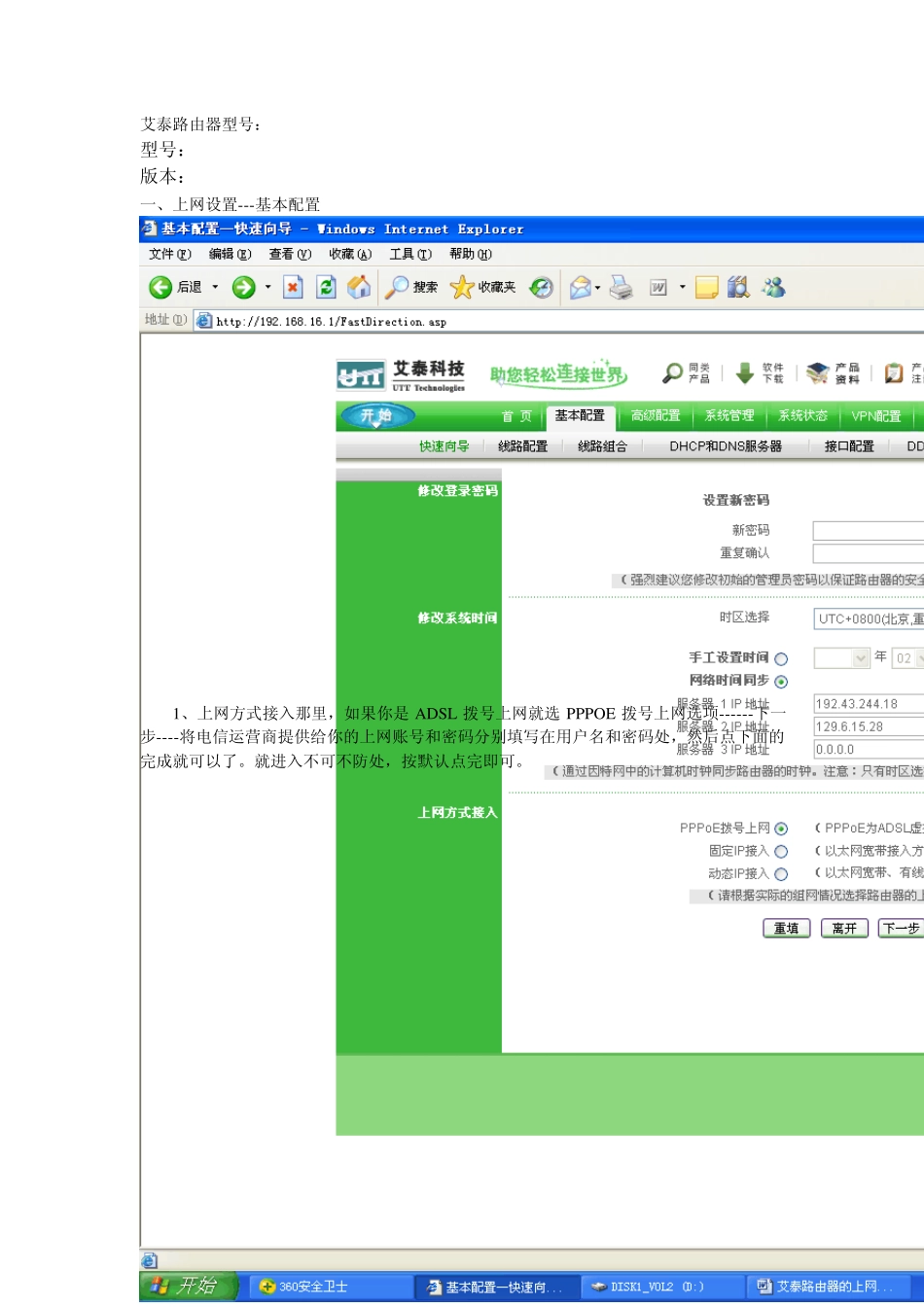Open the 编辑(E) menu

(231, 254)
